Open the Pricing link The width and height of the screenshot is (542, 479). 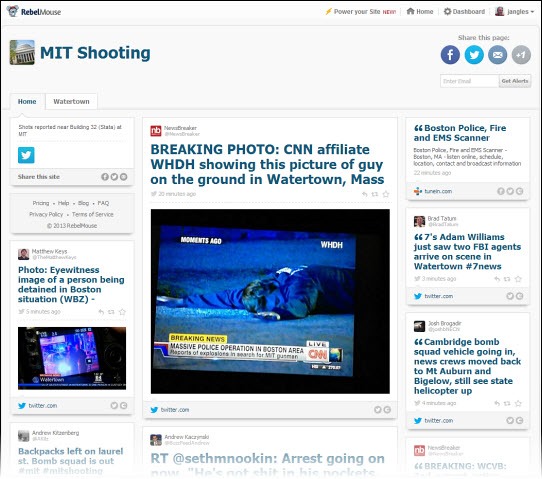pyautogui.click(x=41, y=203)
